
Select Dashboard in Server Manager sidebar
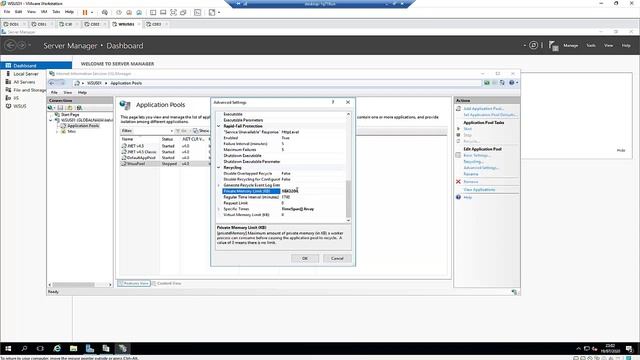pos(36,65)
